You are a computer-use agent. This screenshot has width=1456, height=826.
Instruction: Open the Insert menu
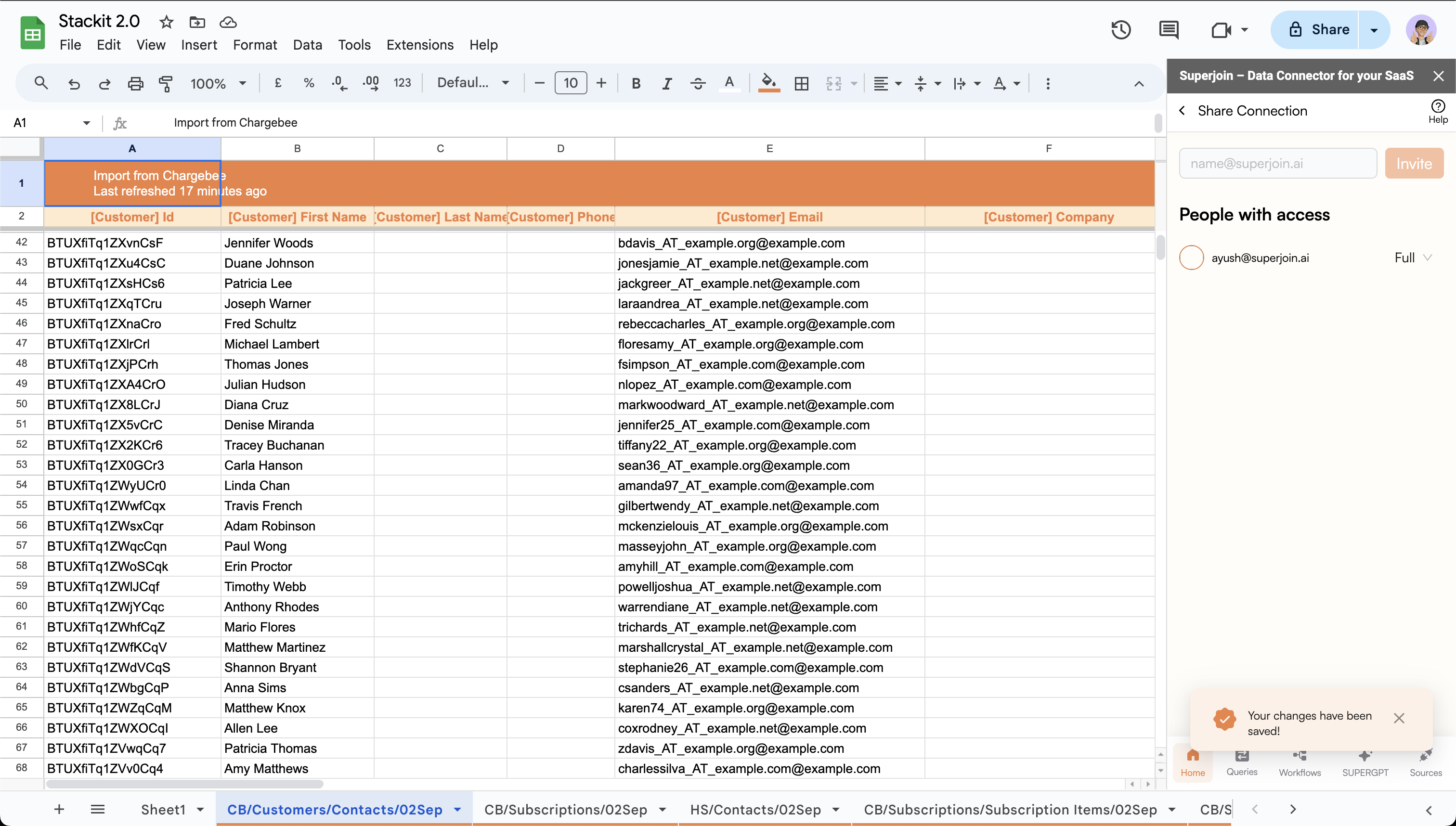(x=199, y=45)
